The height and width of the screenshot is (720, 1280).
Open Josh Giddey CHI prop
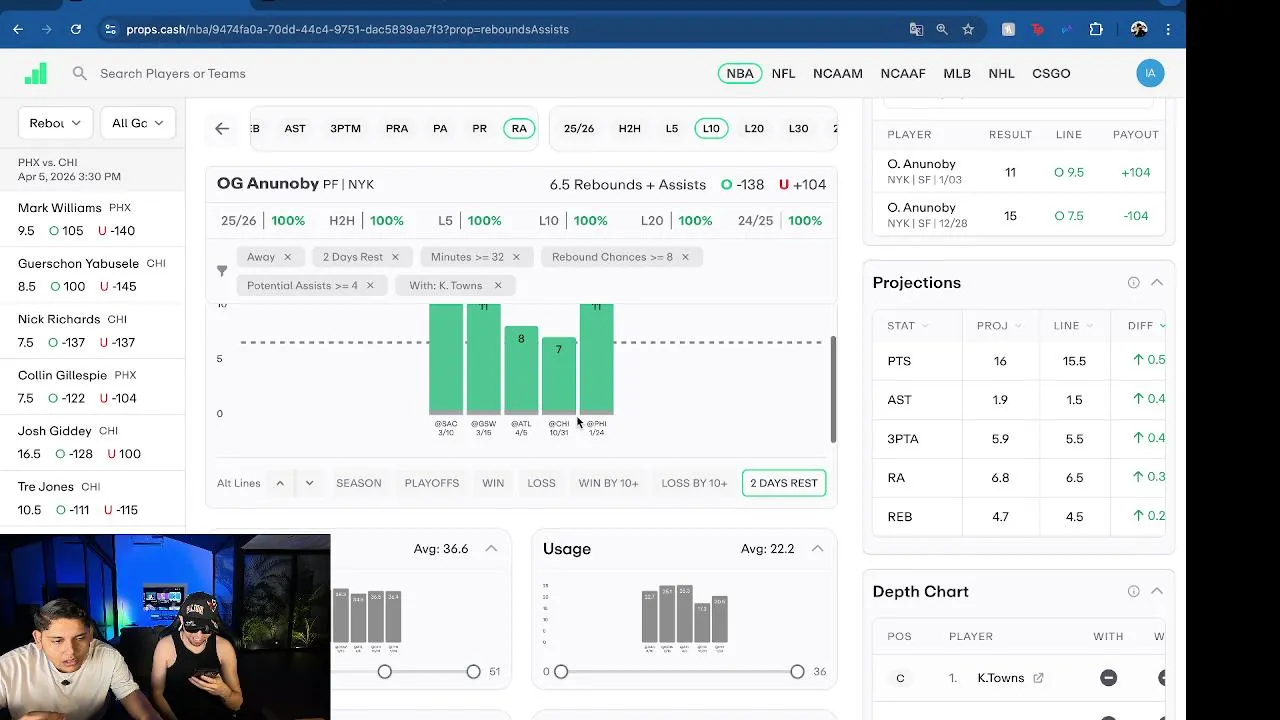point(92,442)
